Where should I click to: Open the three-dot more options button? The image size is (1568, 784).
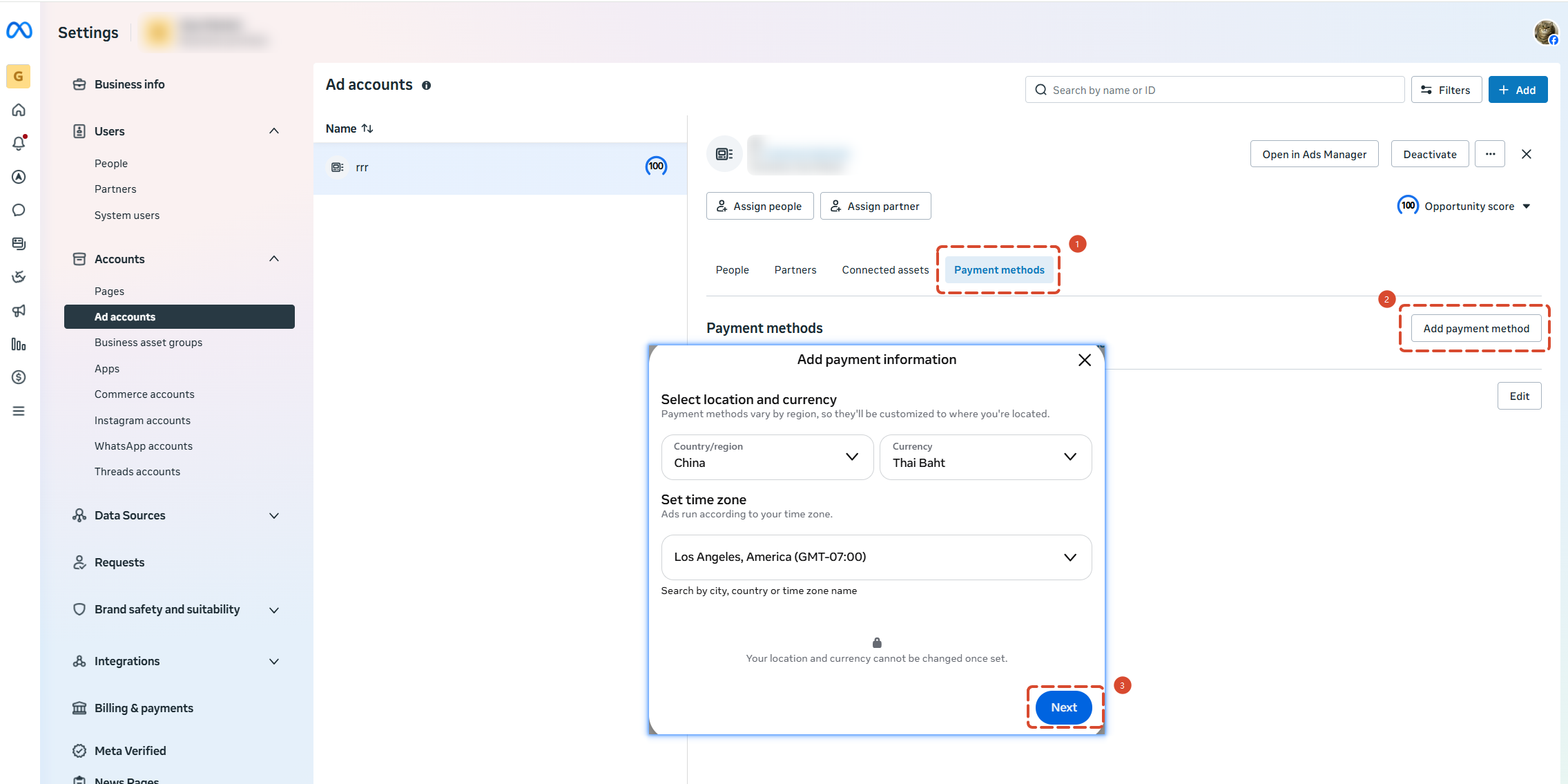[x=1490, y=154]
